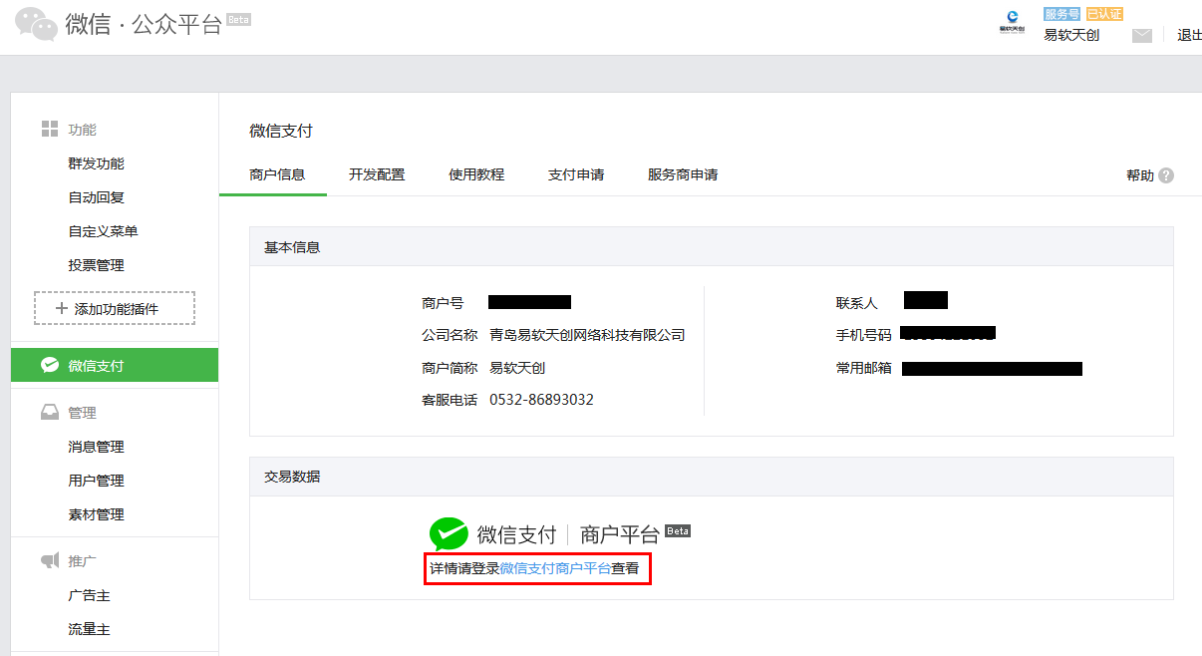The image size is (1202, 656).
Task: Click the Beta badge next to 商户平台
Action: (678, 530)
